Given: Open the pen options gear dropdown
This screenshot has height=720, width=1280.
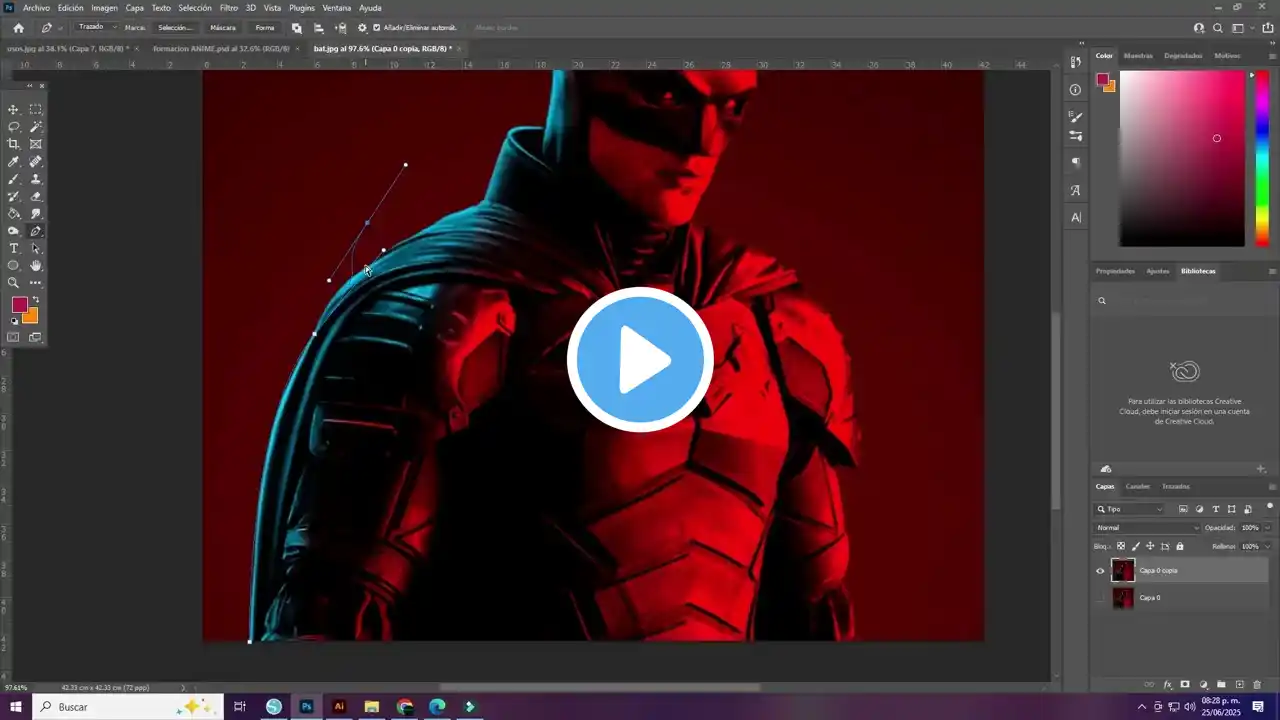Looking at the screenshot, I should click(x=362, y=28).
